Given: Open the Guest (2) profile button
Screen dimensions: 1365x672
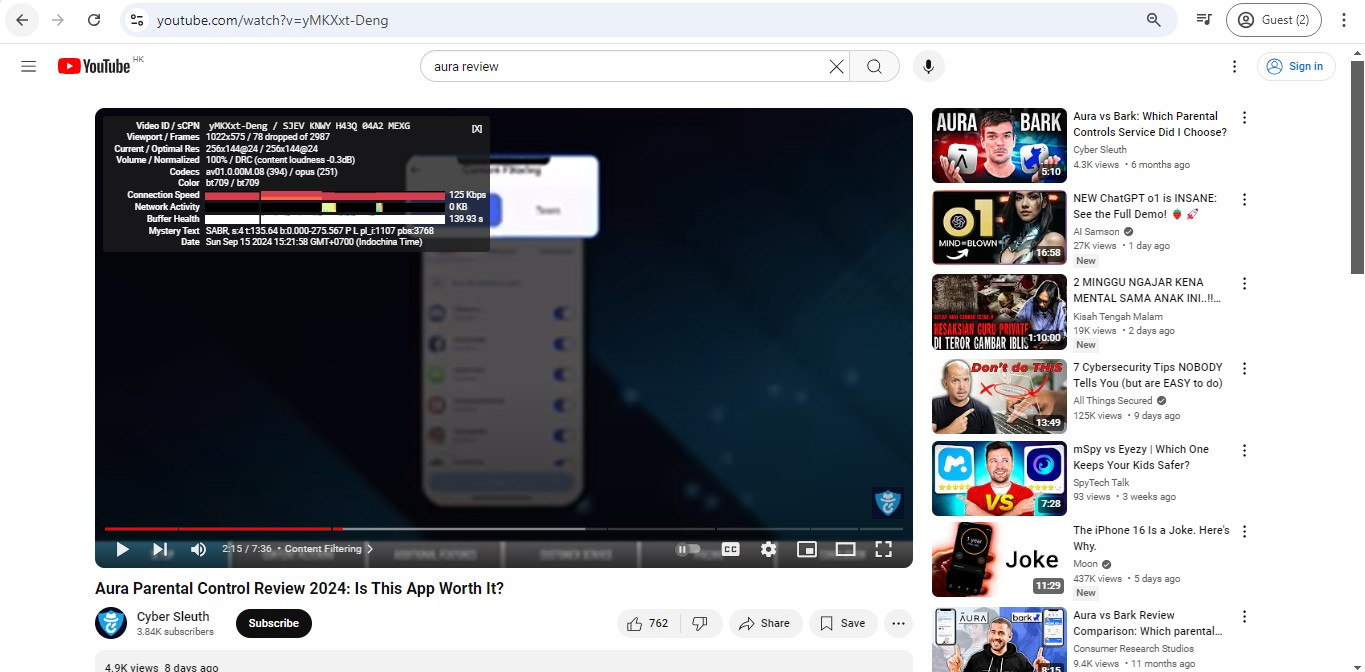Looking at the screenshot, I should [x=1274, y=20].
